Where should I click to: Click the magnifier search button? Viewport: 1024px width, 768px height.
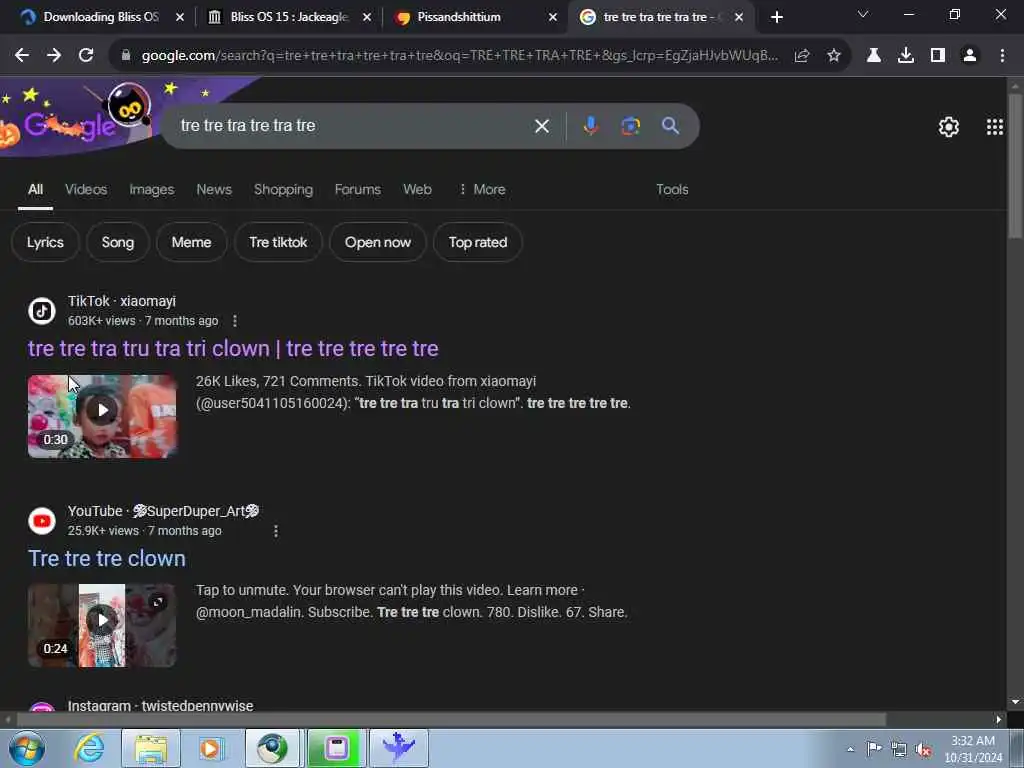[x=670, y=125]
